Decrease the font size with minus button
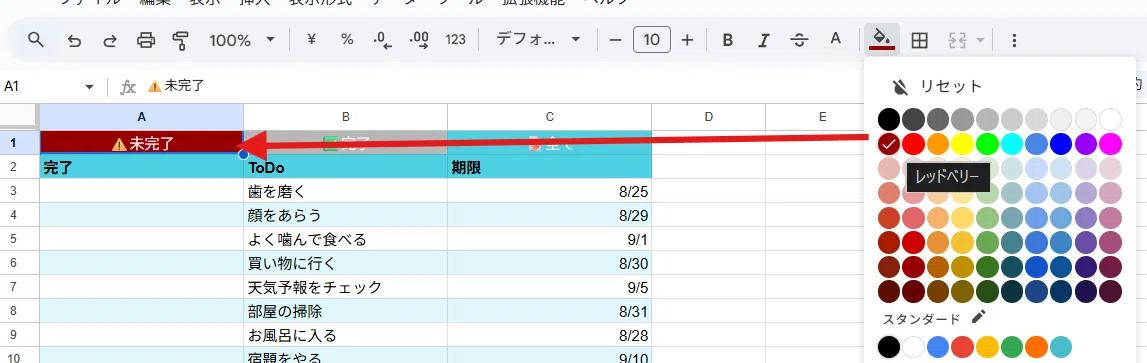Viewport: 1147px width, 363px height. 615,40
